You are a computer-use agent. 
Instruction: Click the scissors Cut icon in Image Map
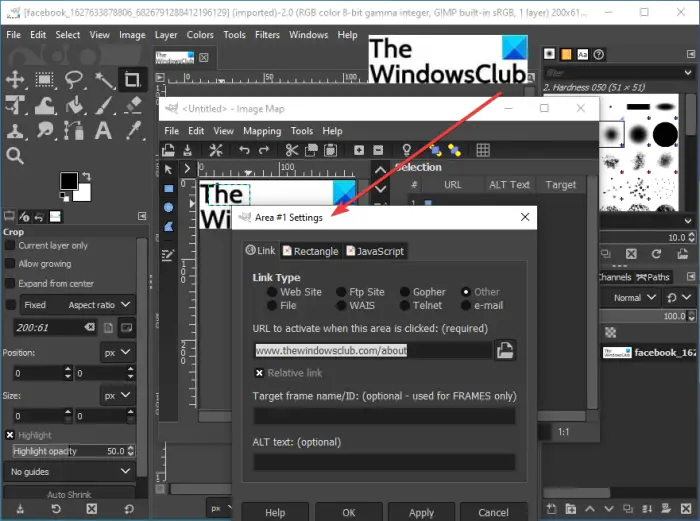pos(292,150)
